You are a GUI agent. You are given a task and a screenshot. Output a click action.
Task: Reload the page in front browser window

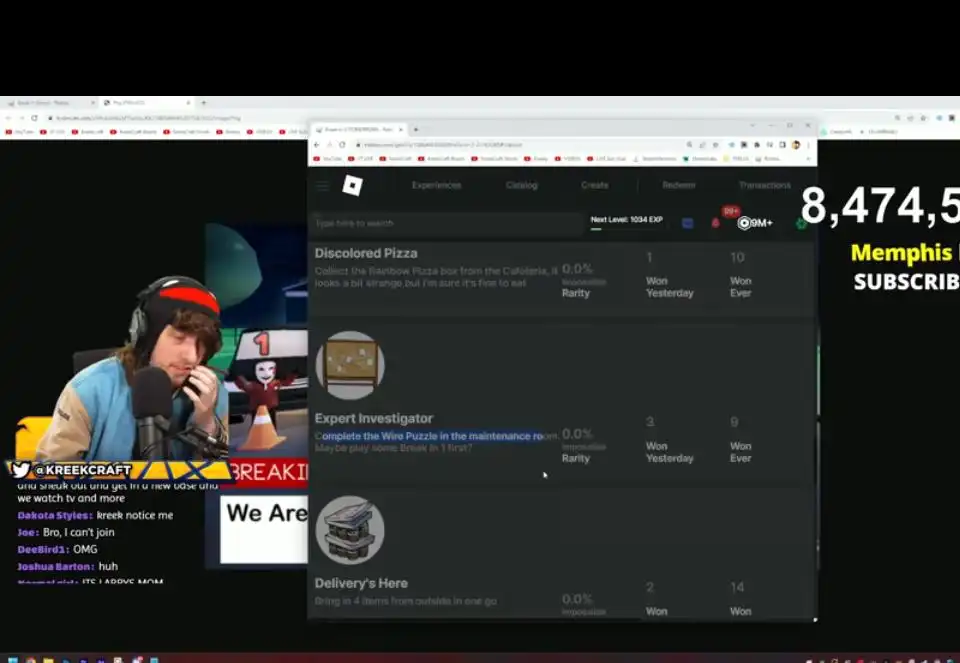click(342, 145)
